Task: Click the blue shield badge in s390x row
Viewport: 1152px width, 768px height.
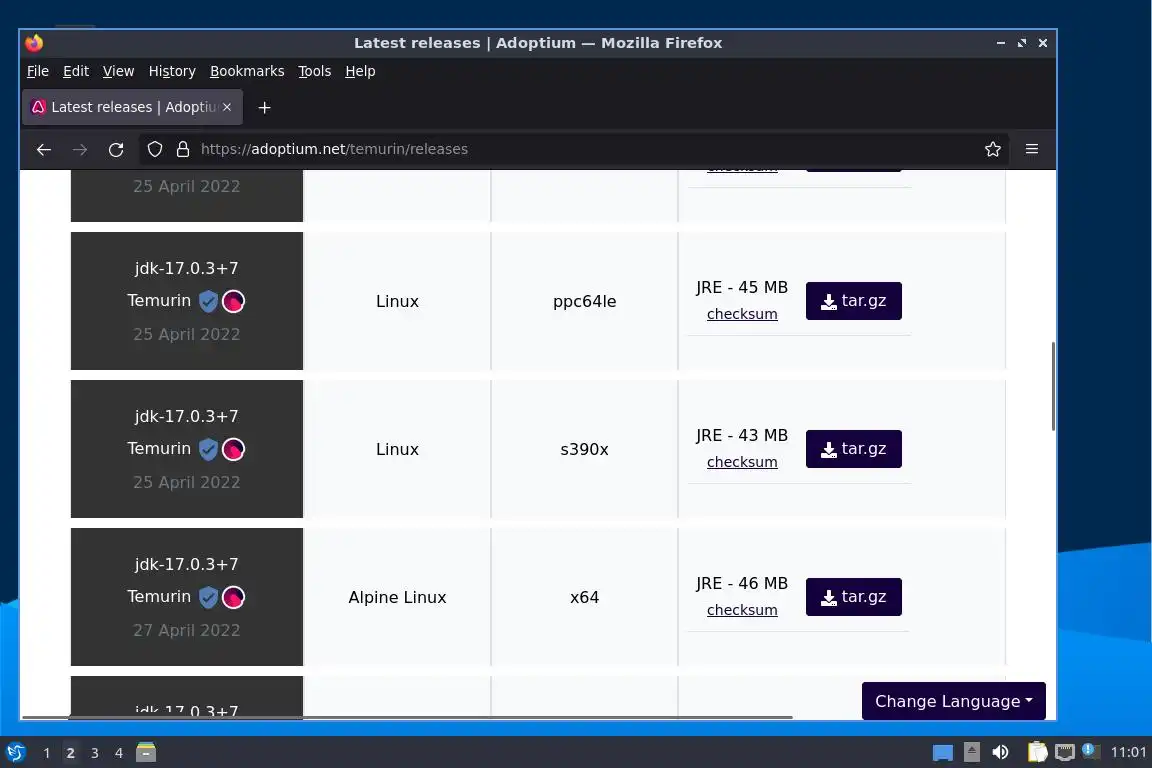Action: click(209, 449)
